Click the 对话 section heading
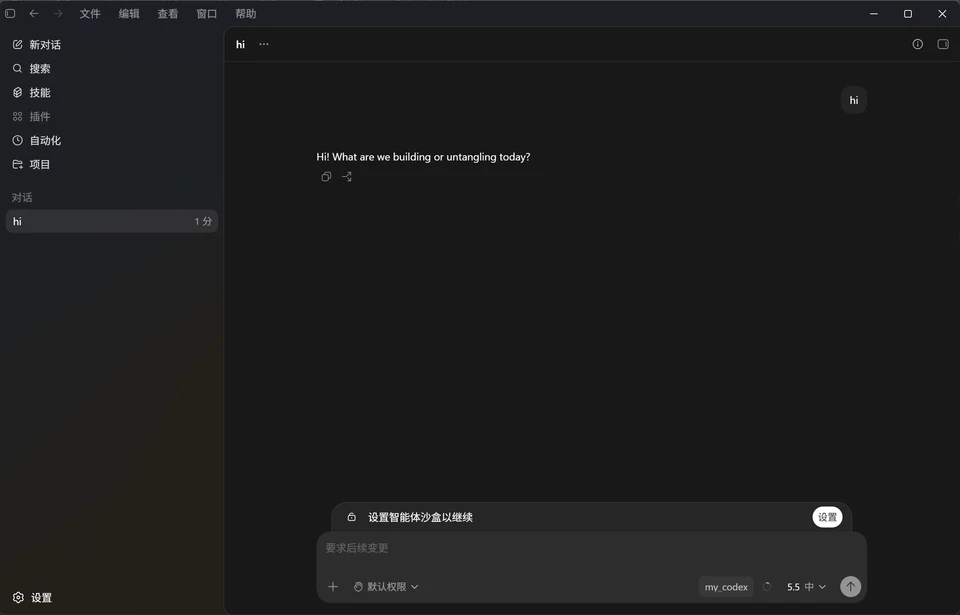 [x=22, y=197]
